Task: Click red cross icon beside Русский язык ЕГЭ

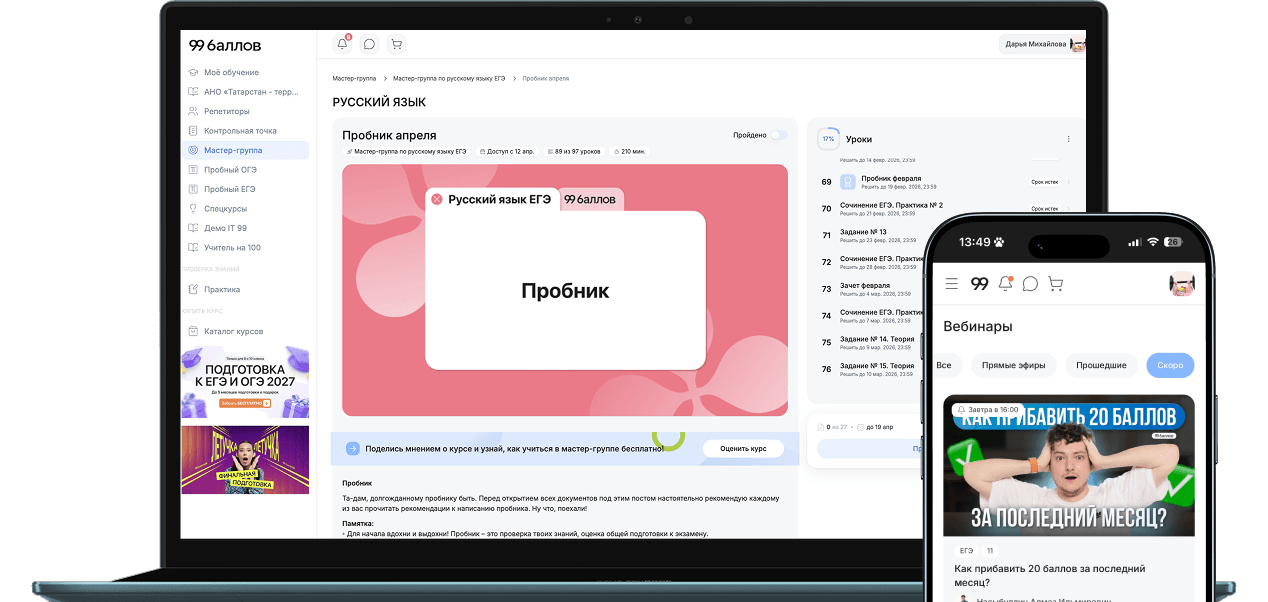Action: pyautogui.click(x=436, y=200)
